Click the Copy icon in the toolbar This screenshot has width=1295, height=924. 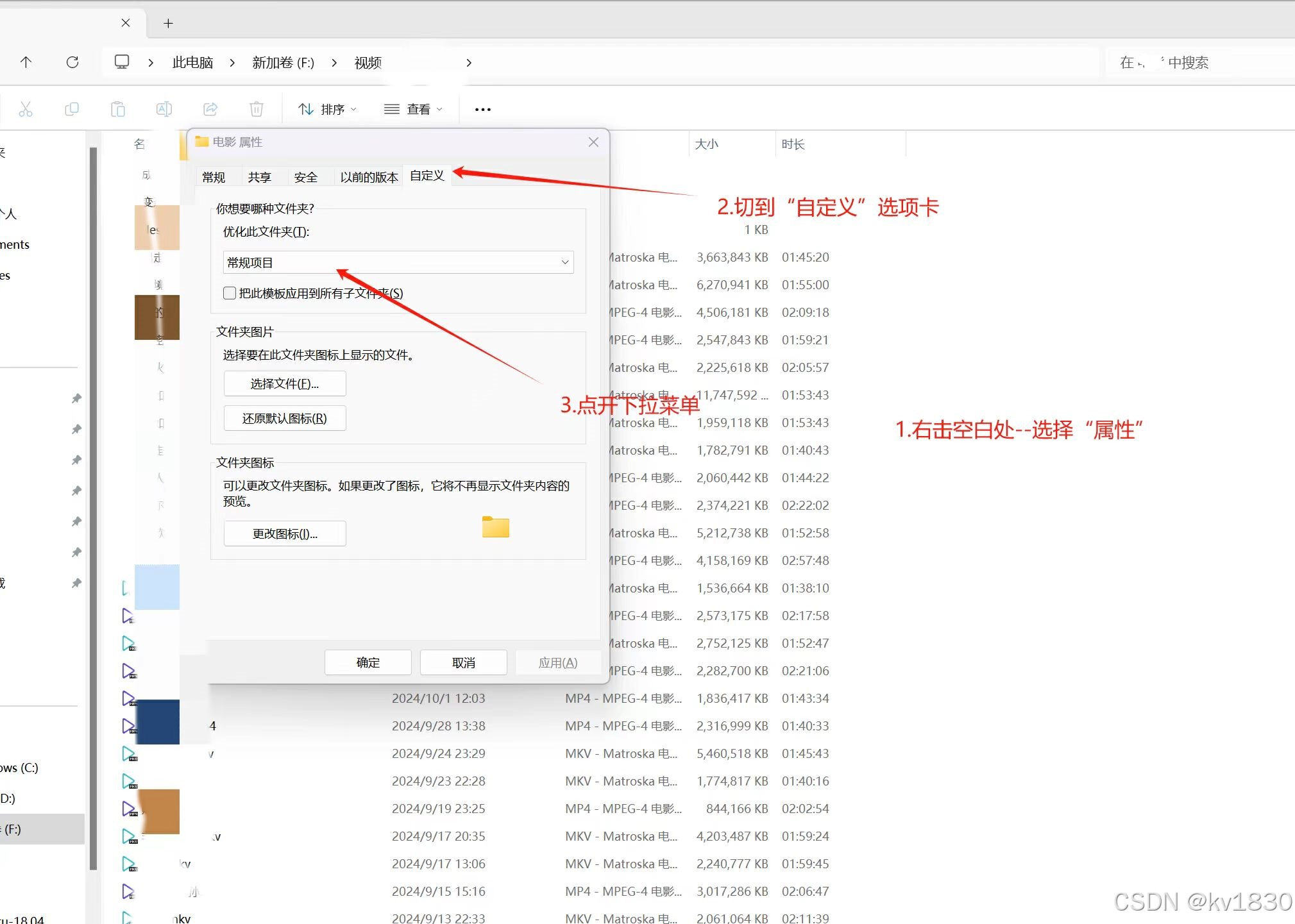[72, 109]
